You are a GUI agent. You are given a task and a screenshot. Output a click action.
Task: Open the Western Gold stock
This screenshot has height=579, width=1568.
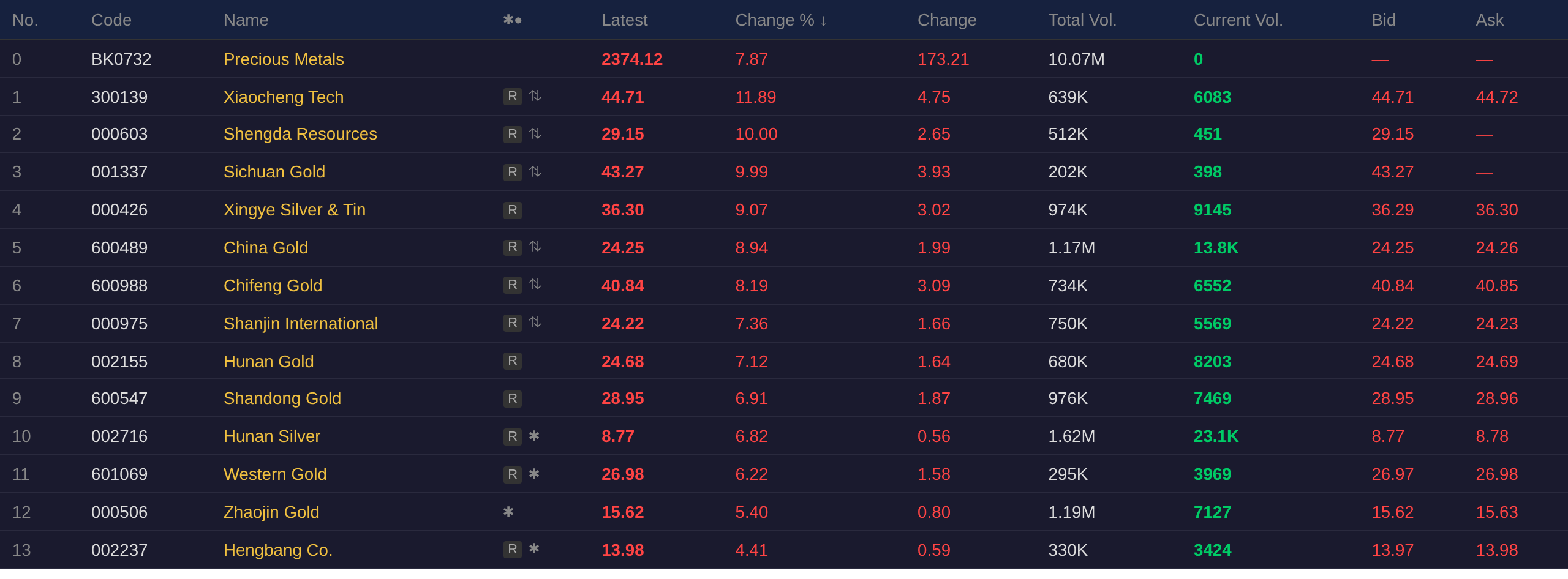tap(275, 474)
